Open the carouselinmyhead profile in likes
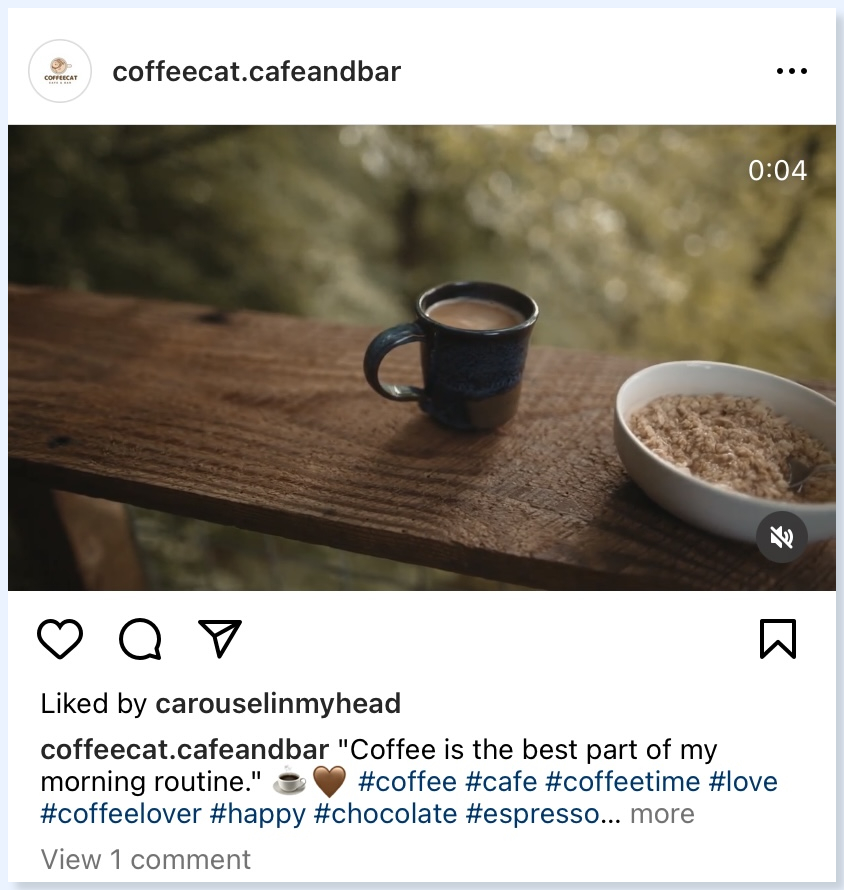Viewport: 844px width, 890px height. pyautogui.click(x=278, y=704)
